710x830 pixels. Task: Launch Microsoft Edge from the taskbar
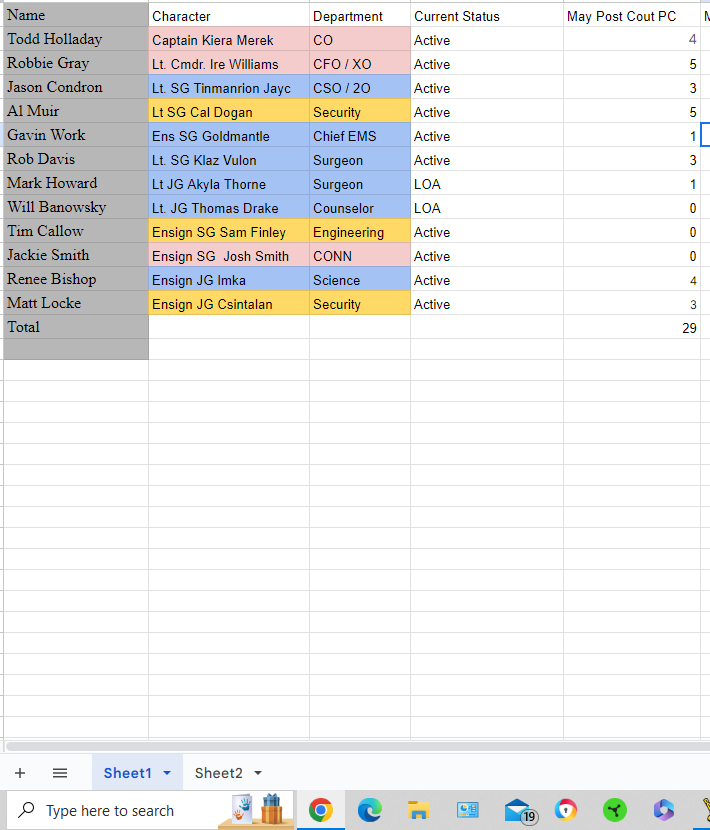point(369,810)
